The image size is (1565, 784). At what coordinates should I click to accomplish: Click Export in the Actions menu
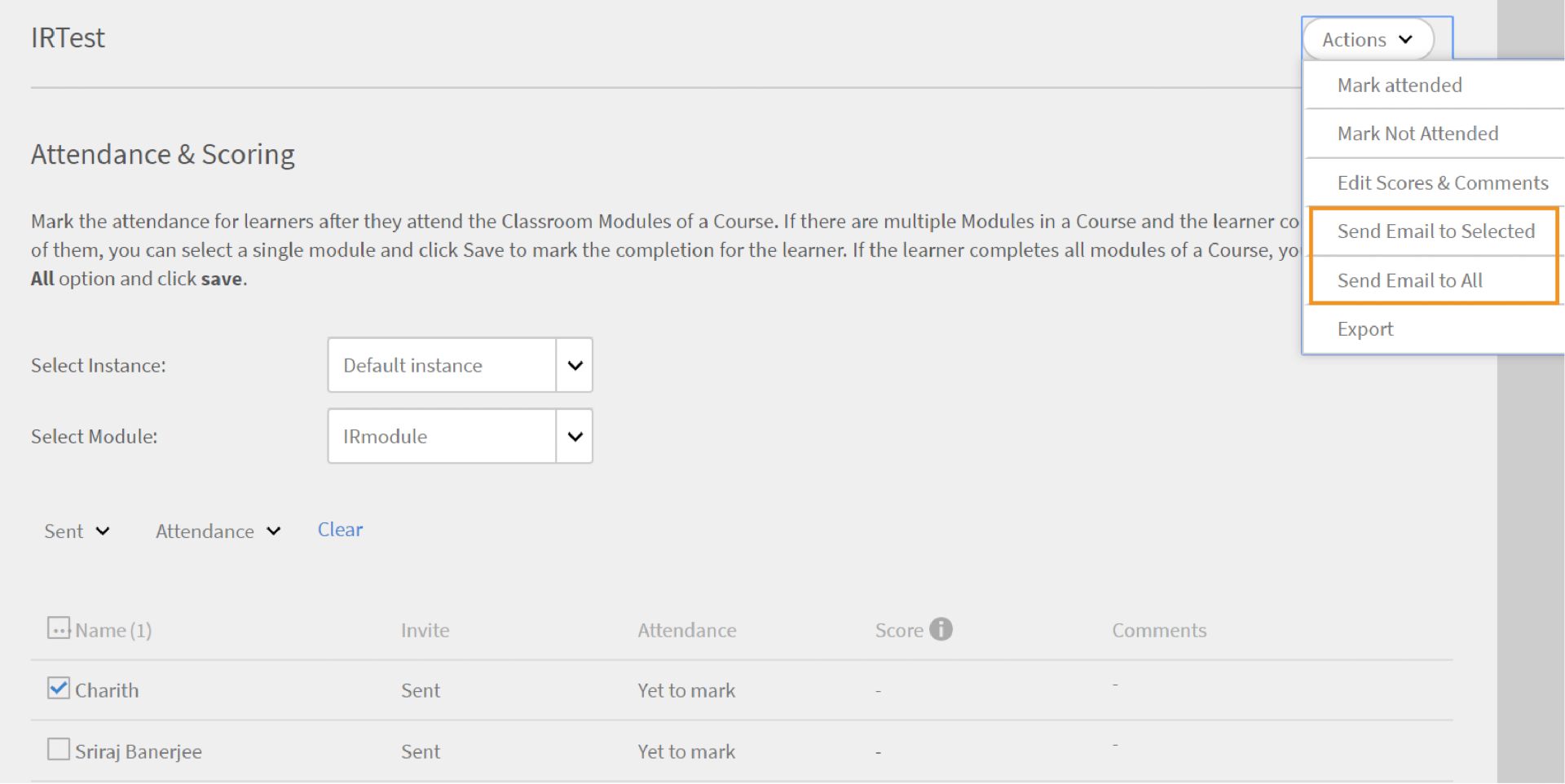click(x=1365, y=329)
